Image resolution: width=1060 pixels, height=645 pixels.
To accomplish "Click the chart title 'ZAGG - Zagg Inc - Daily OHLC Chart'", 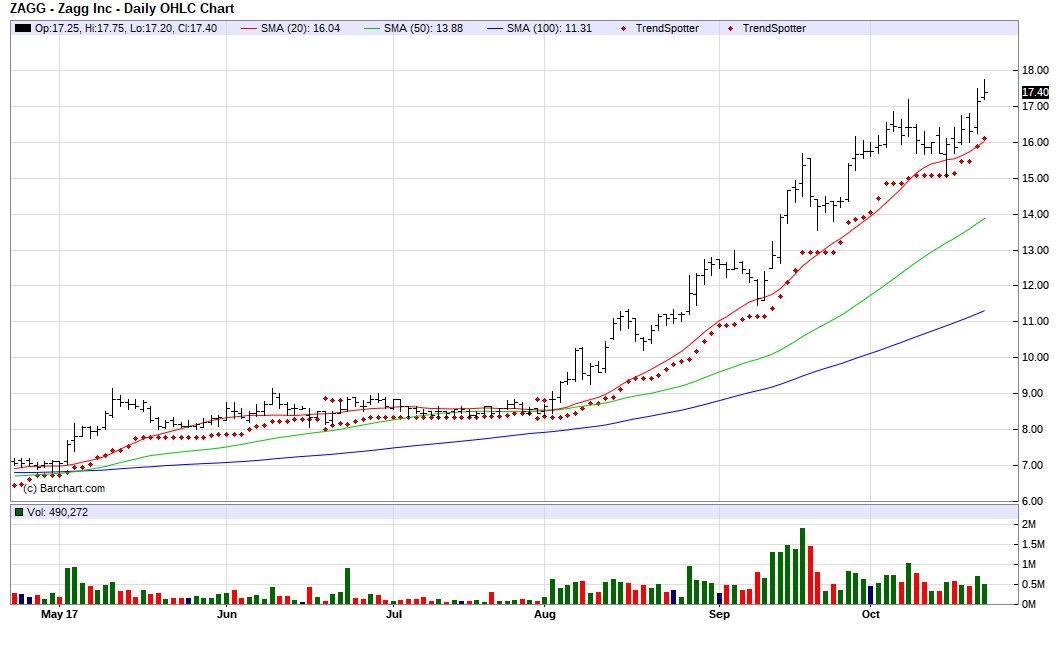I will coord(122,9).
